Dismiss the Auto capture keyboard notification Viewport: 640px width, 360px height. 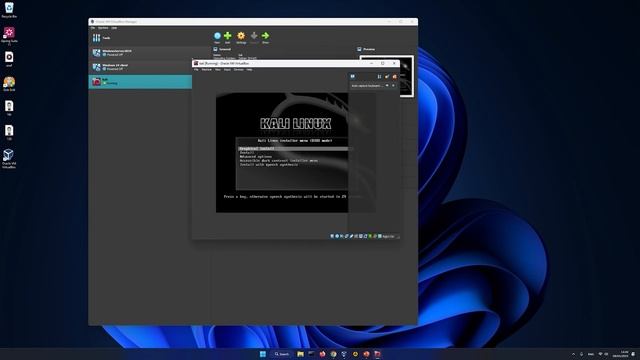coord(393,86)
